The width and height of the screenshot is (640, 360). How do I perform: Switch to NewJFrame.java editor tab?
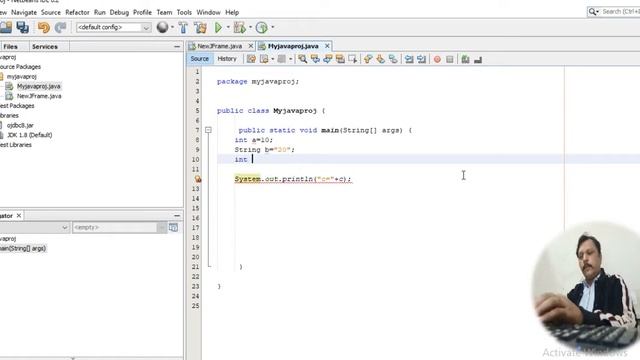pyautogui.click(x=220, y=46)
